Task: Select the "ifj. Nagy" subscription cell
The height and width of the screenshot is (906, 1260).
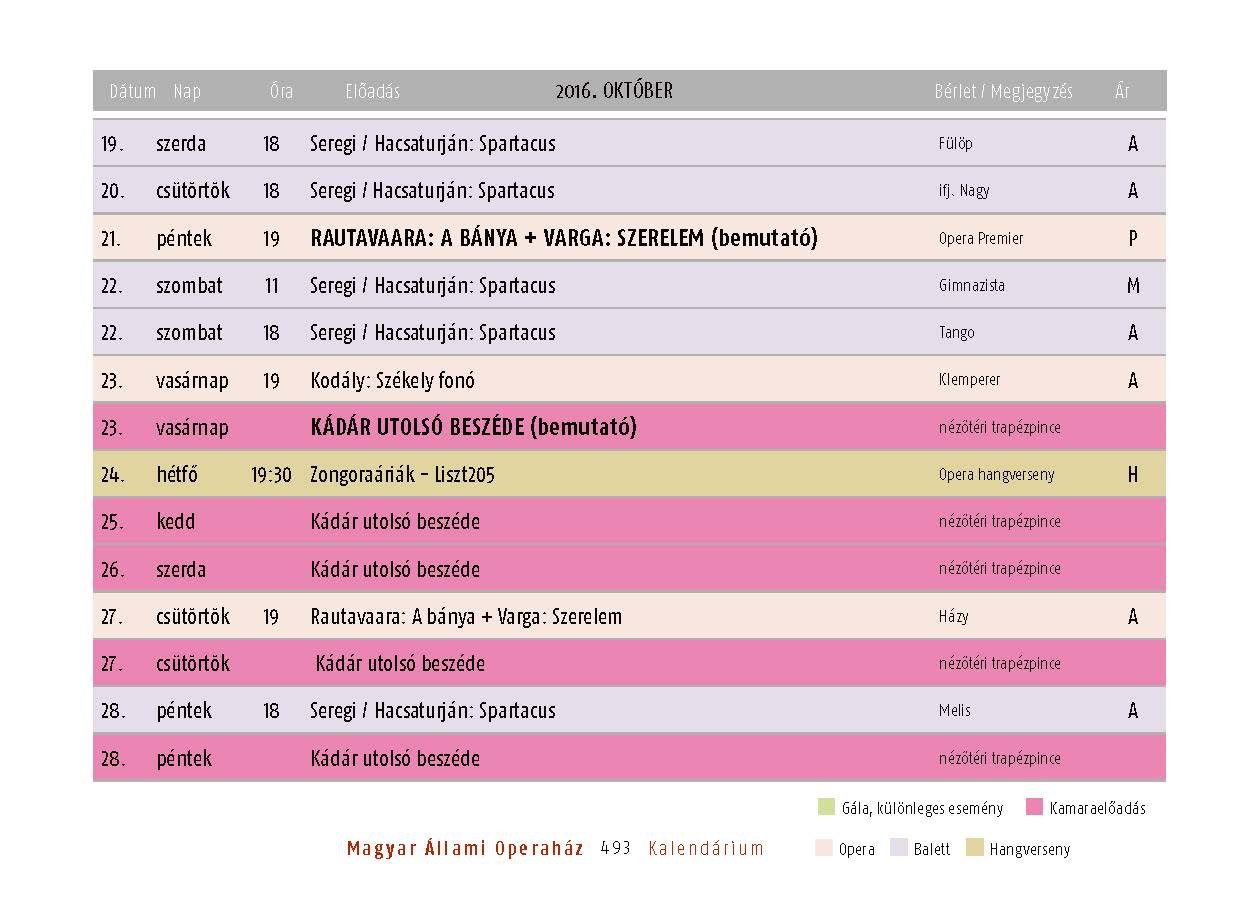Action: (x=964, y=190)
